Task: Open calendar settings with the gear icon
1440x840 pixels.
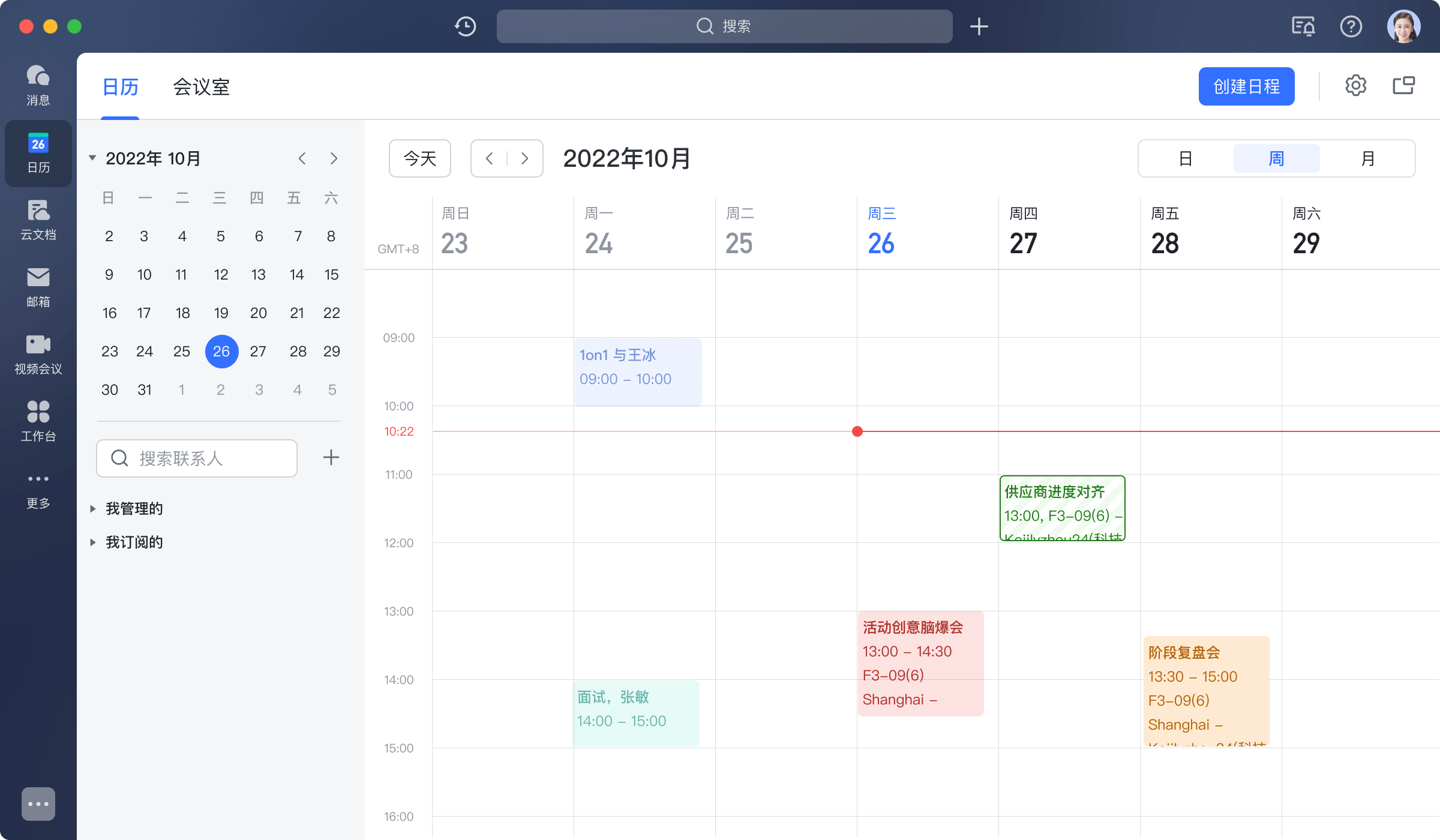Action: [1356, 85]
